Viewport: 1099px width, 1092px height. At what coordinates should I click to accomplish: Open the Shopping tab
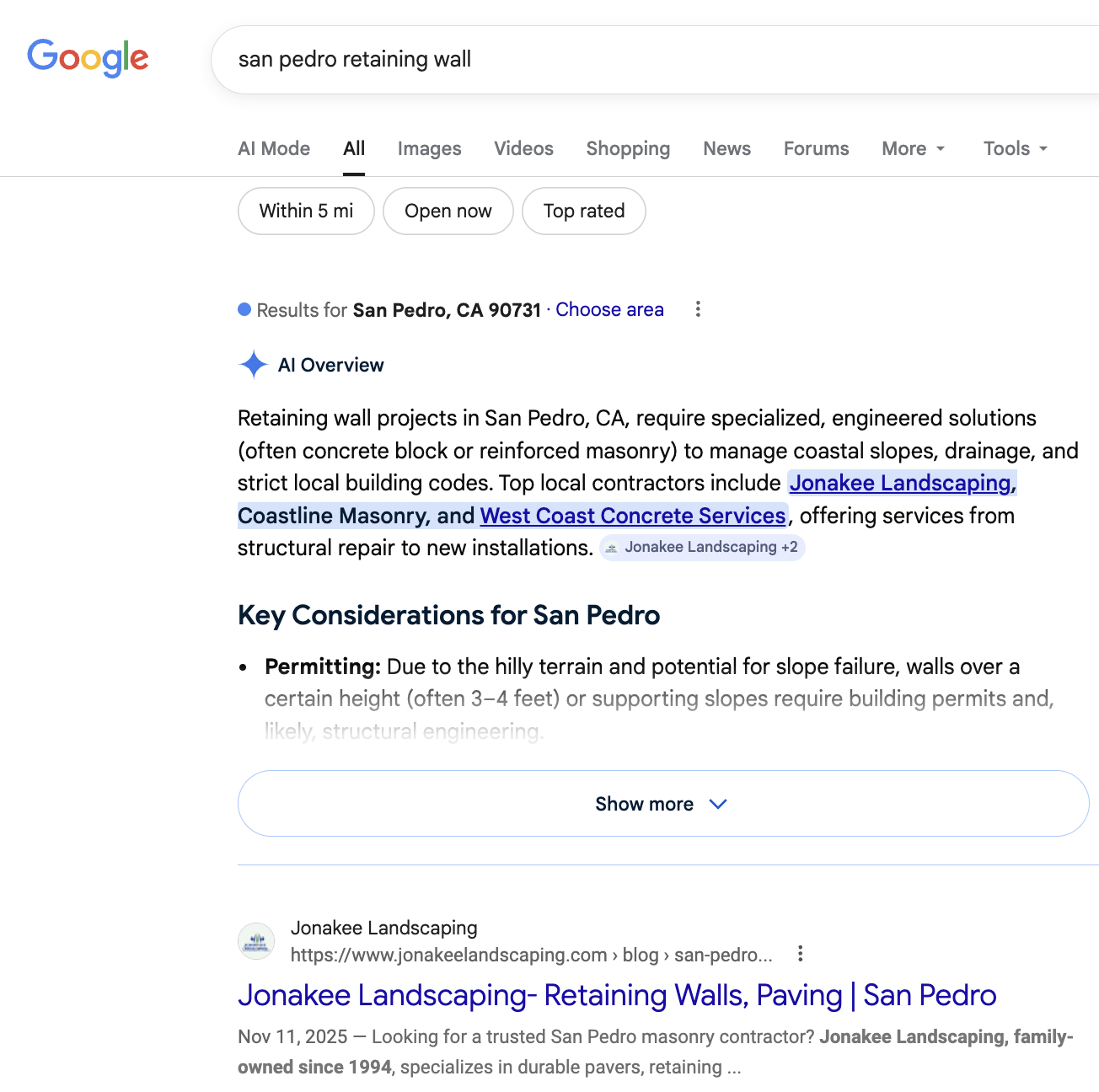[x=628, y=148]
